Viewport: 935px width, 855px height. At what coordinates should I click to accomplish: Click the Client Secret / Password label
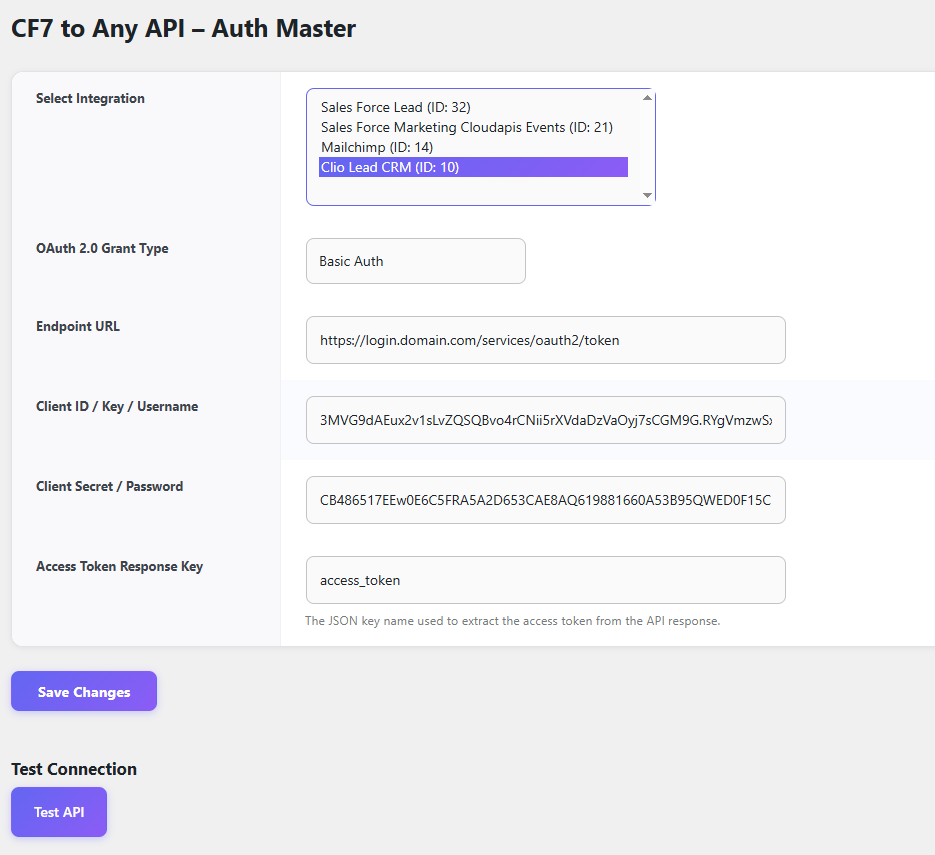[x=109, y=486]
